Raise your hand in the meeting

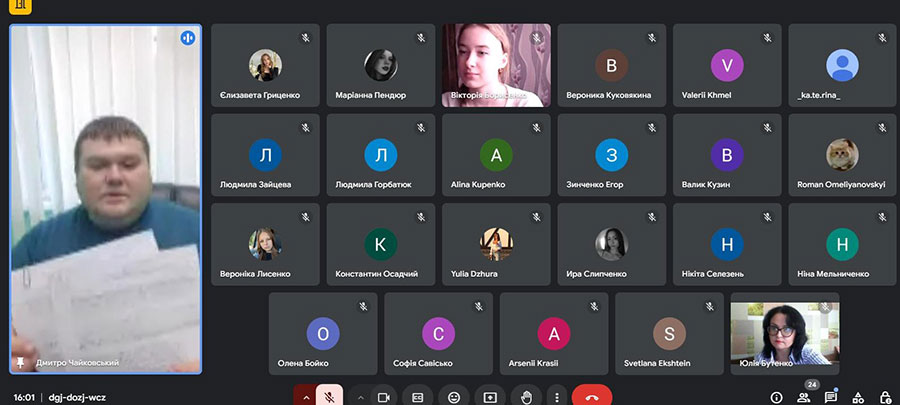[x=527, y=396]
